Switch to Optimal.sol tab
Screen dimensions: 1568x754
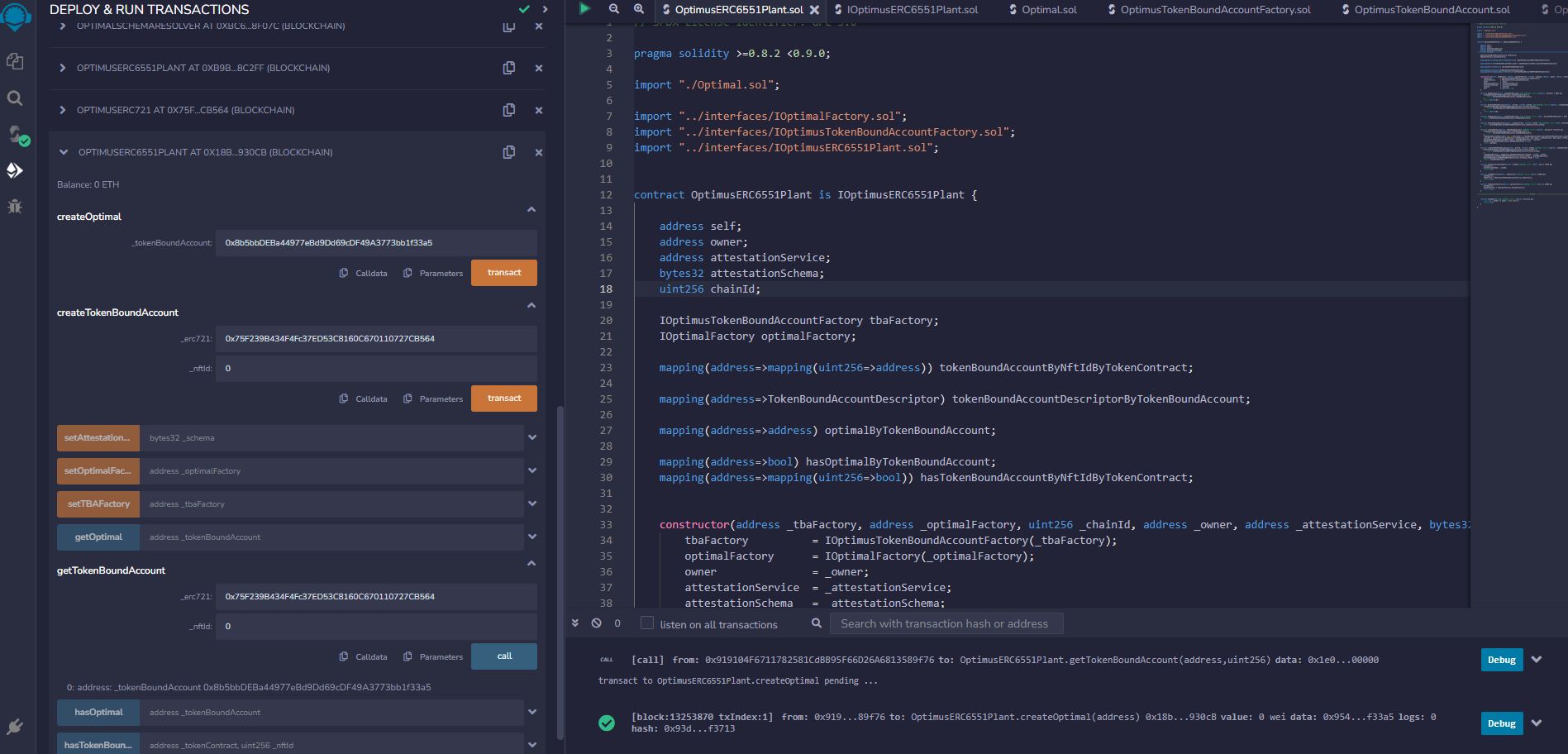pos(1042,10)
